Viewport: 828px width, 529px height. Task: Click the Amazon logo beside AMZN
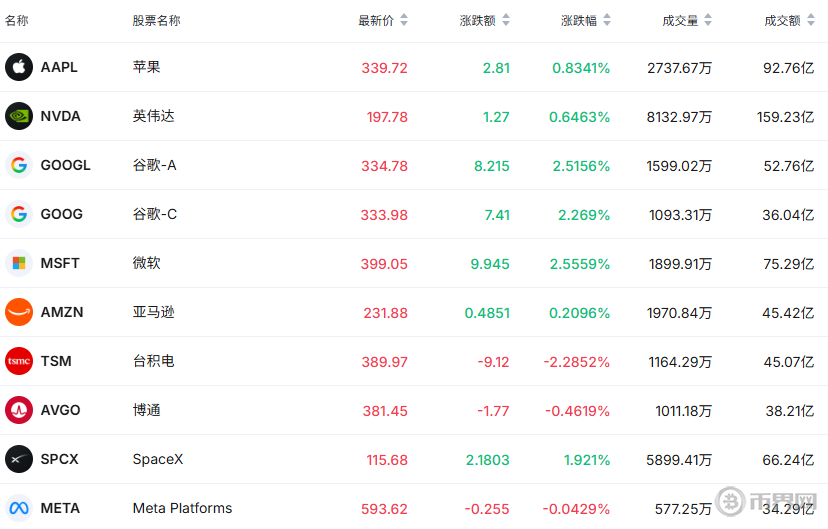click(19, 312)
